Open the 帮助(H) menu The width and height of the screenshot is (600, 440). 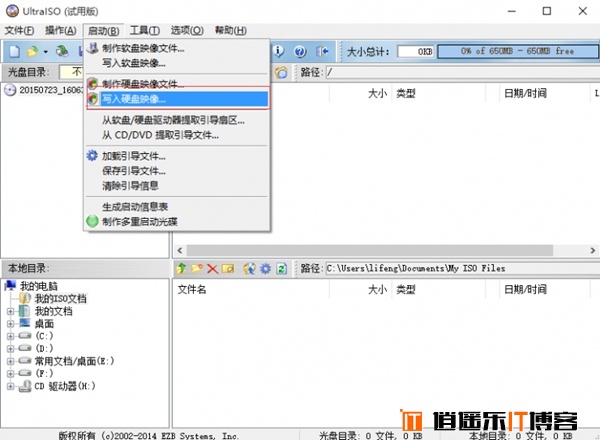230,31
